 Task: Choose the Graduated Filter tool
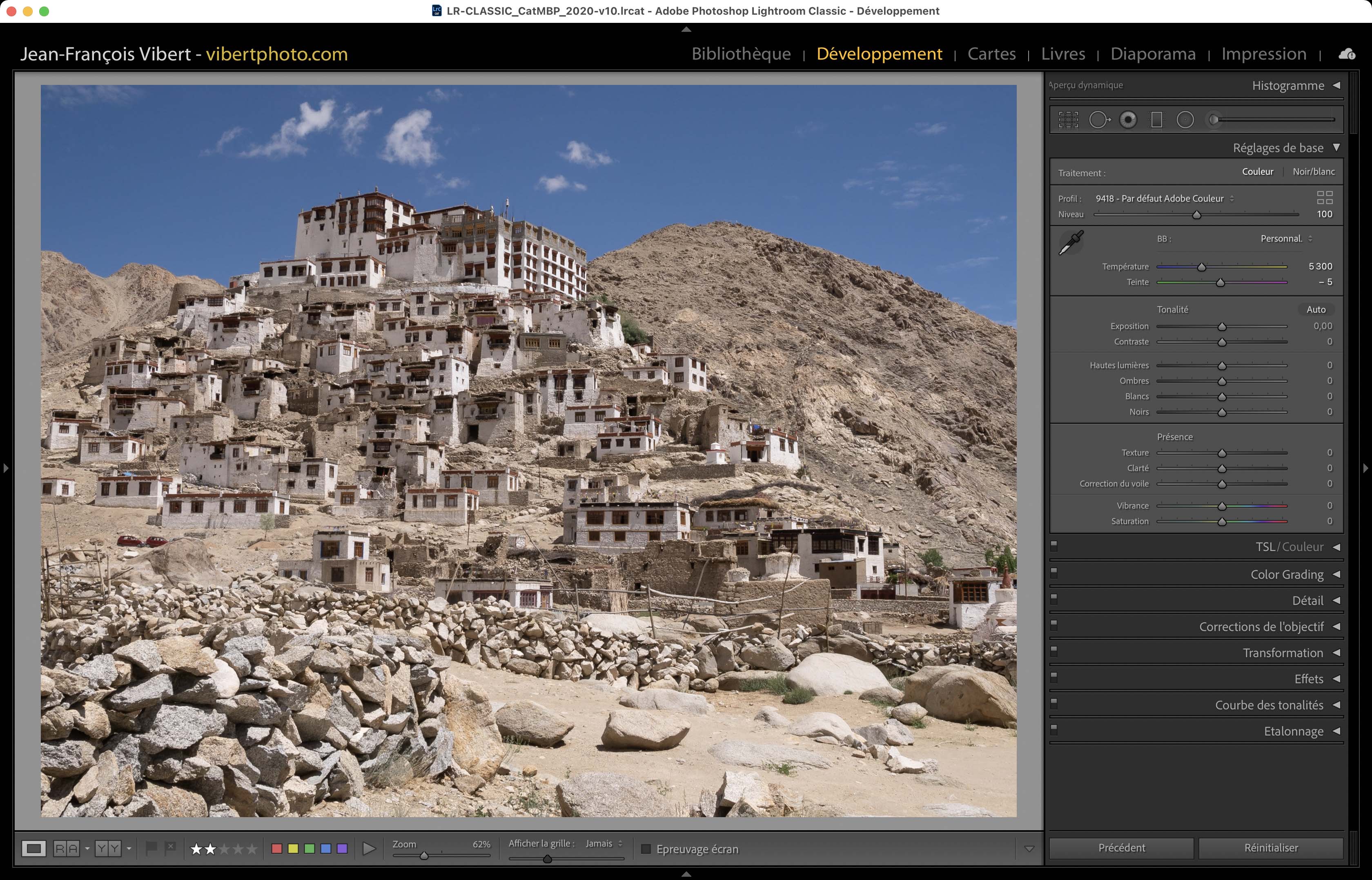[1156, 120]
